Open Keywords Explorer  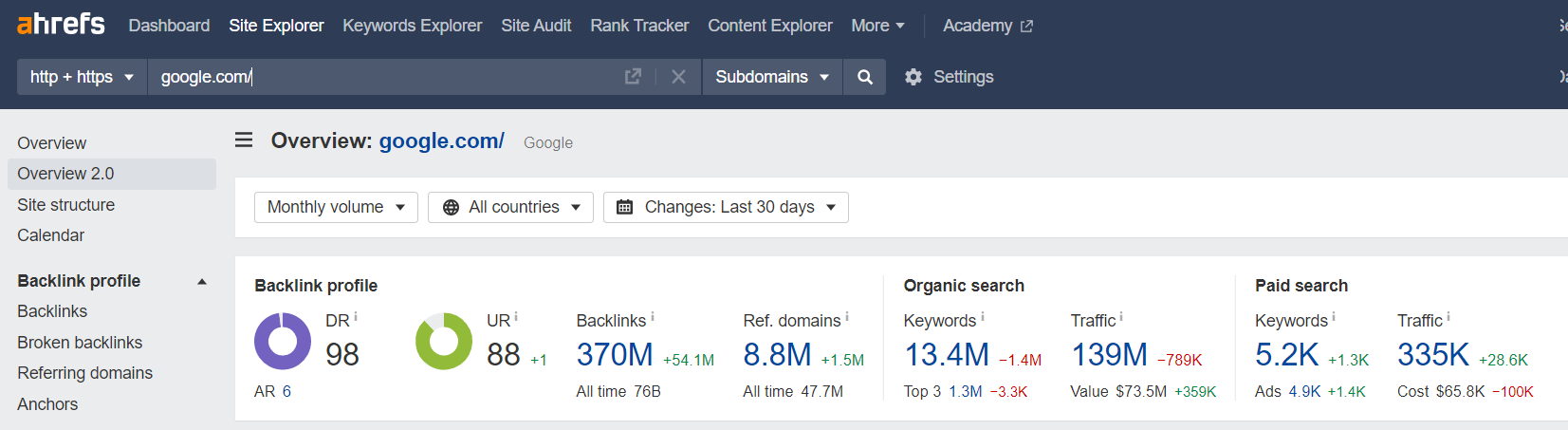pos(413,26)
